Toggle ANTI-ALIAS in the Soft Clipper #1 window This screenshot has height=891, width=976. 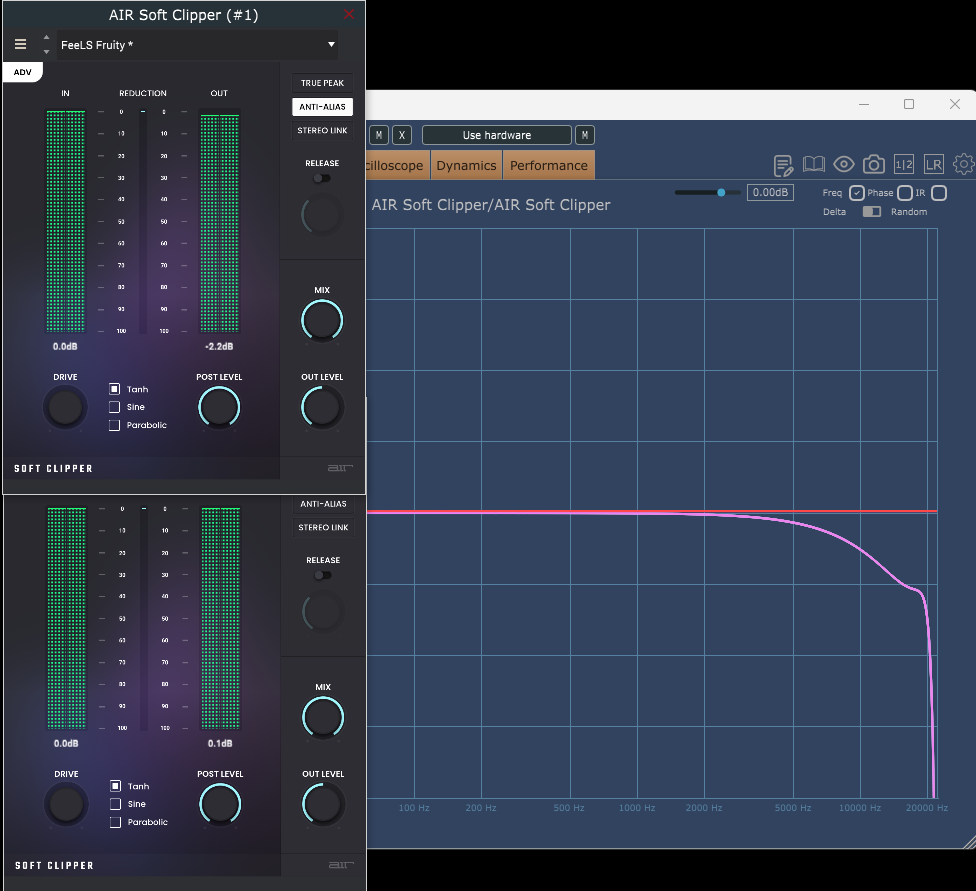pos(322,107)
